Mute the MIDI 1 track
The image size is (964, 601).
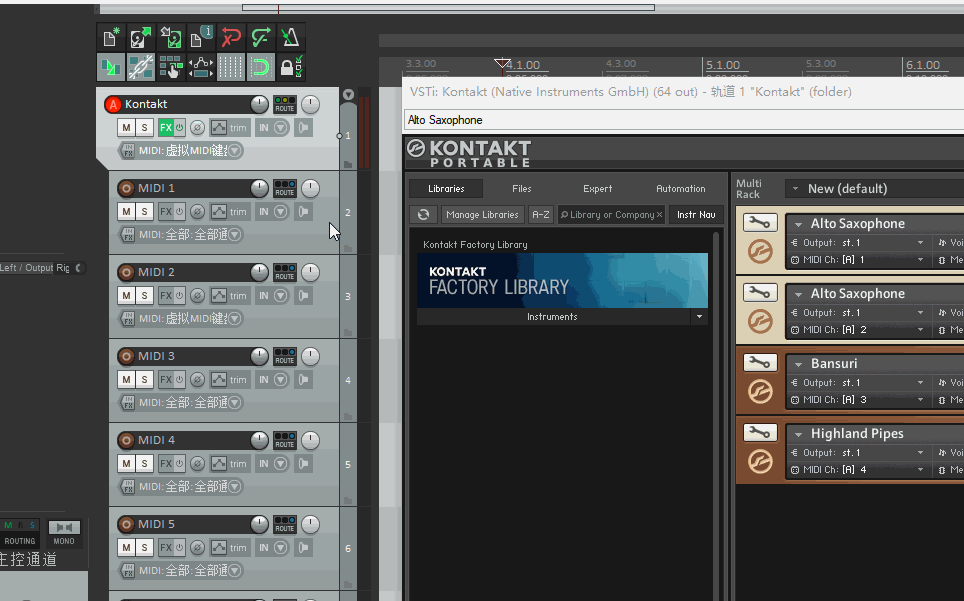tap(126, 211)
